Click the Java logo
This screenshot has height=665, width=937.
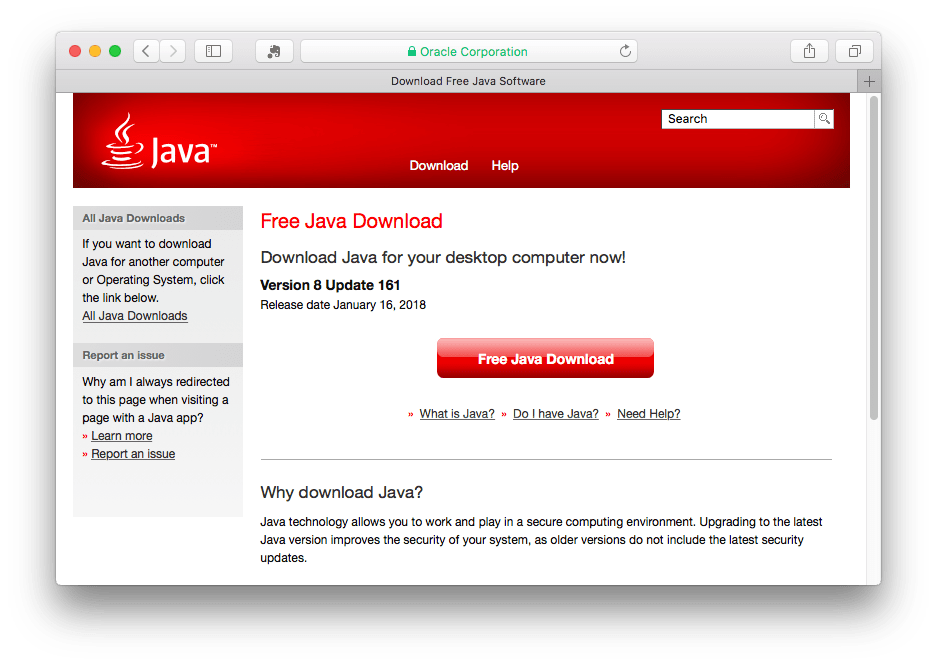click(159, 142)
